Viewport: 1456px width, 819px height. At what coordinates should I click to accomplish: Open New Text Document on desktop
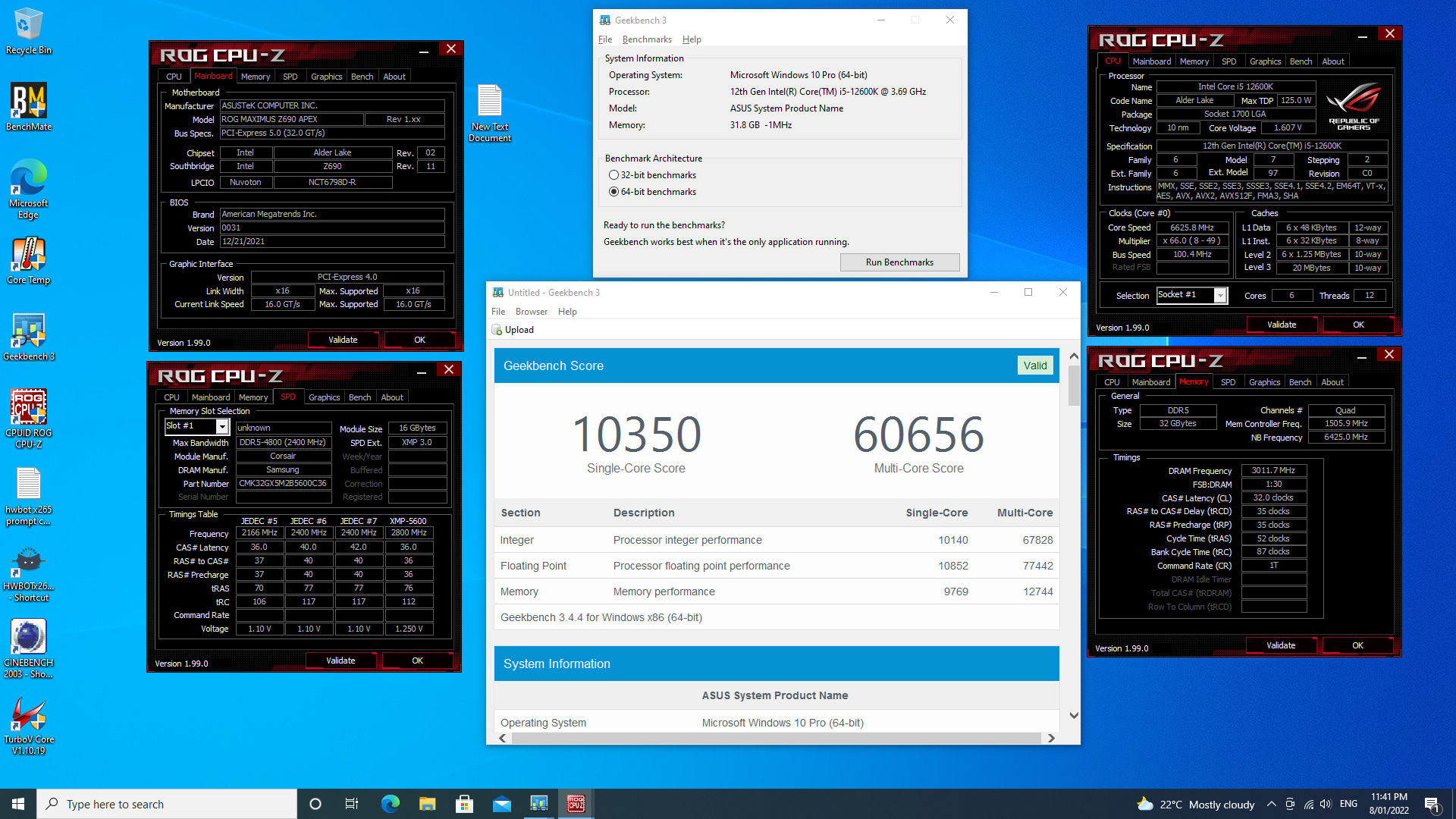click(x=490, y=112)
